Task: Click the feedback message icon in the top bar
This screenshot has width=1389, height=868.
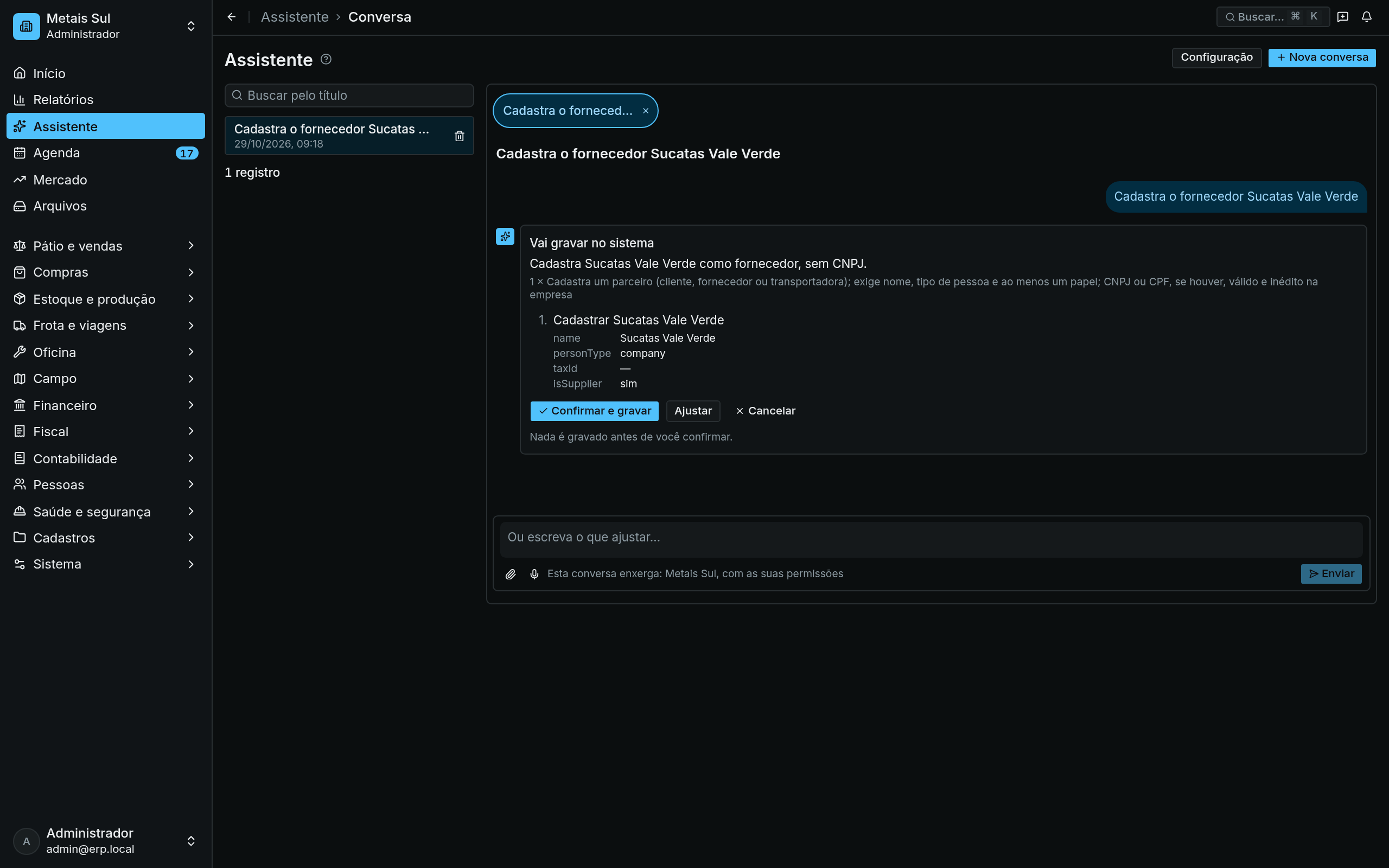Action: (x=1342, y=17)
